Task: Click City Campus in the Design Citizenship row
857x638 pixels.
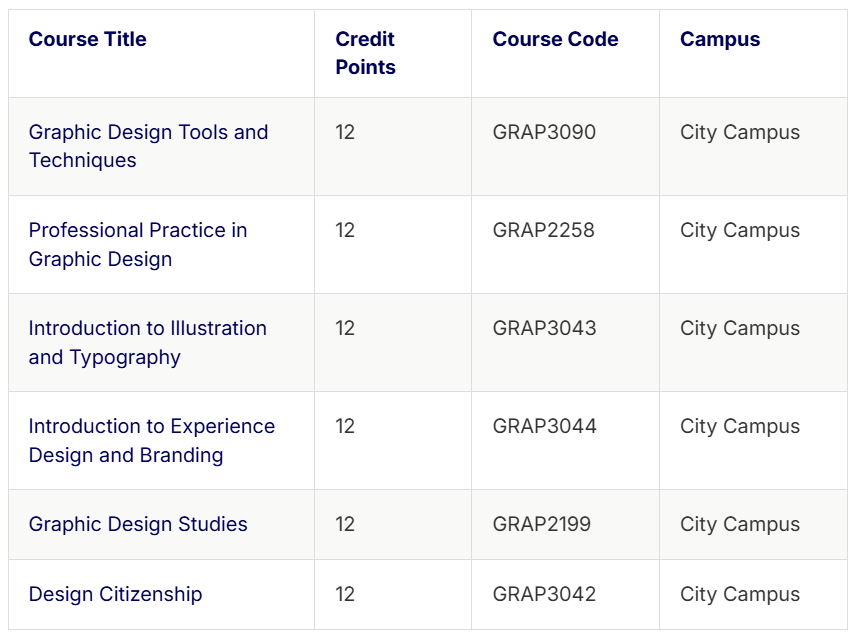Action: pos(740,594)
